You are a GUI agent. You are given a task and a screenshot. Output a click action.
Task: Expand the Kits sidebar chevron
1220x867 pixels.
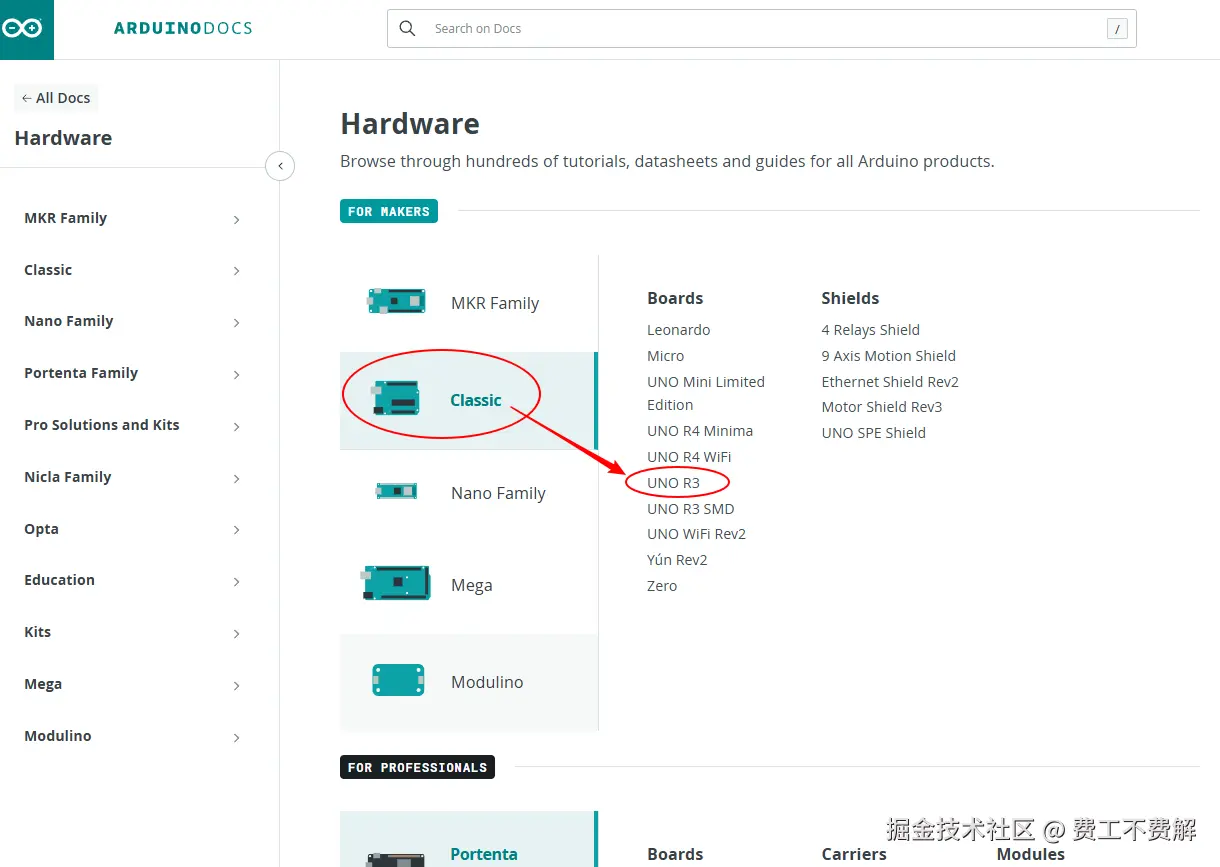coord(236,633)
